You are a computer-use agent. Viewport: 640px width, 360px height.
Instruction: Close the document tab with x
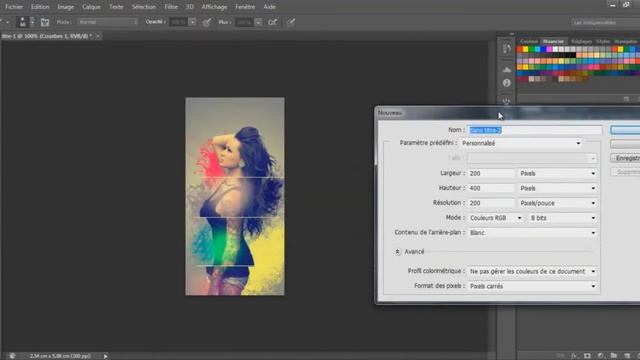click(x=98, y=36)
